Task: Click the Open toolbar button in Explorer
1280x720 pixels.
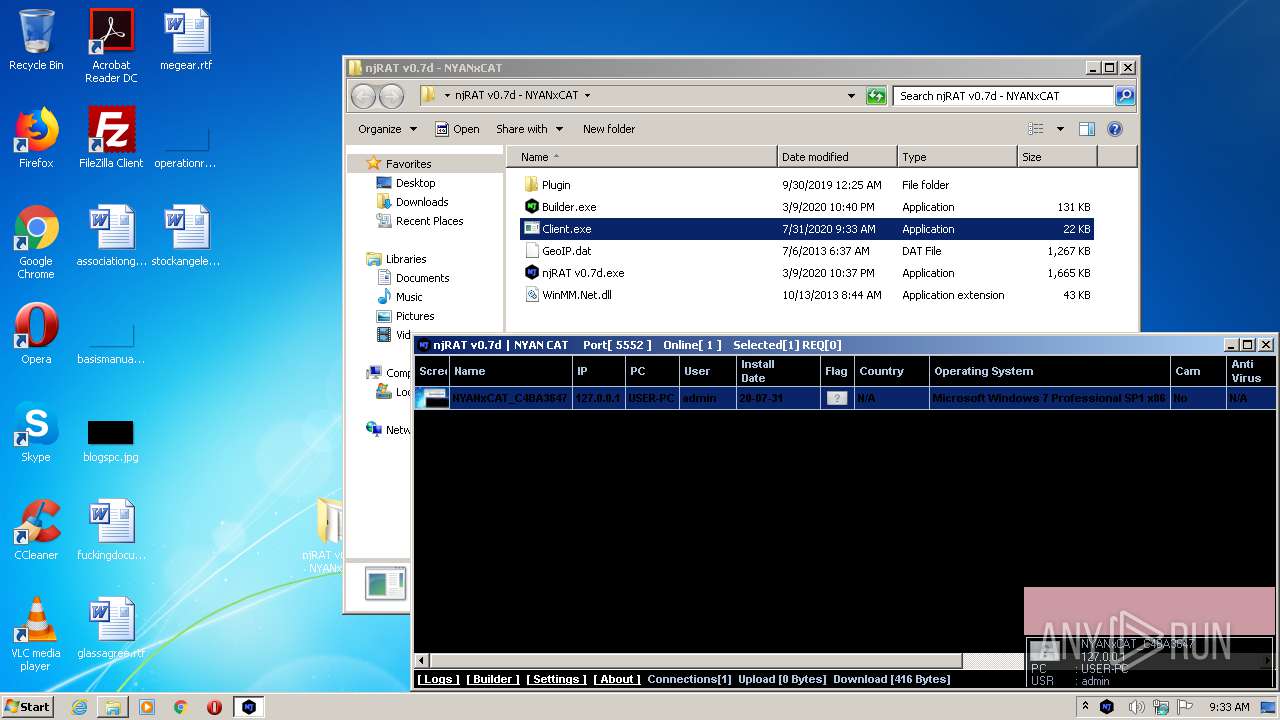Action: [x=457, y=129]
